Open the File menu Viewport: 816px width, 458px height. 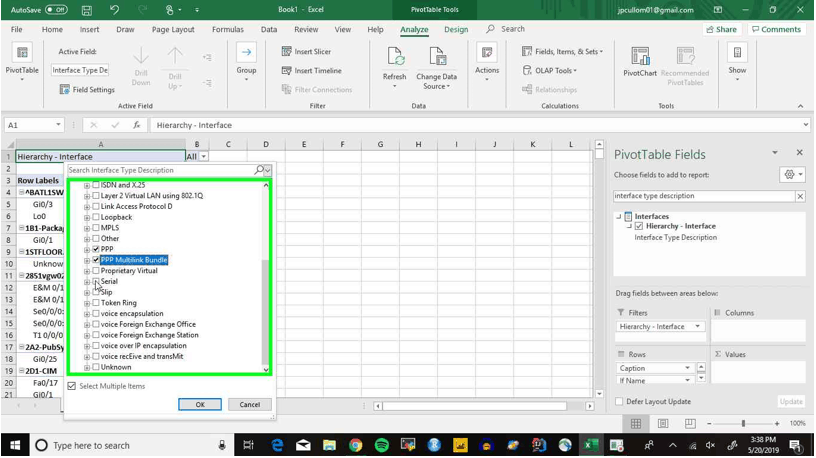click(17, 30)
